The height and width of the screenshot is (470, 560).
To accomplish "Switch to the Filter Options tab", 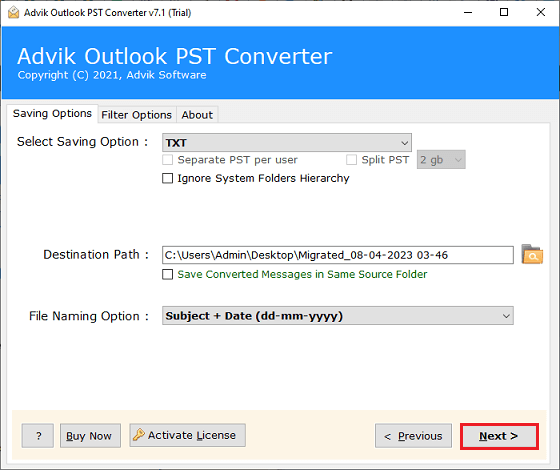I will [x=136, y=115].
